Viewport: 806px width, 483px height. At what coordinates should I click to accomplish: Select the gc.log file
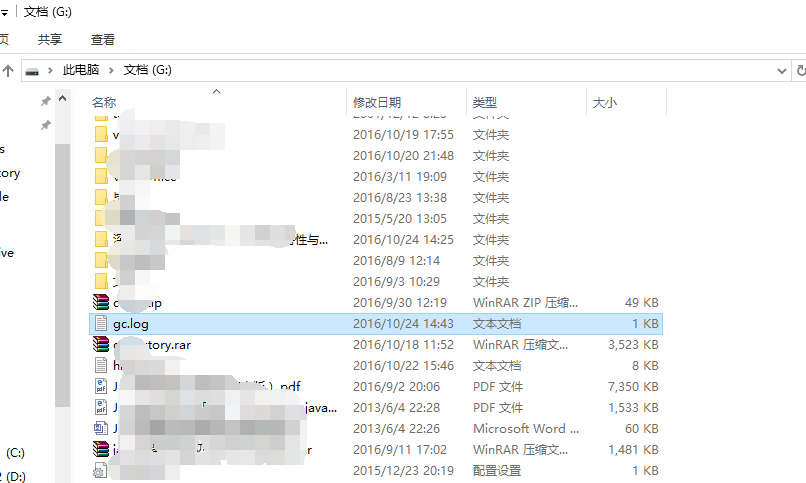click(376, 324)
